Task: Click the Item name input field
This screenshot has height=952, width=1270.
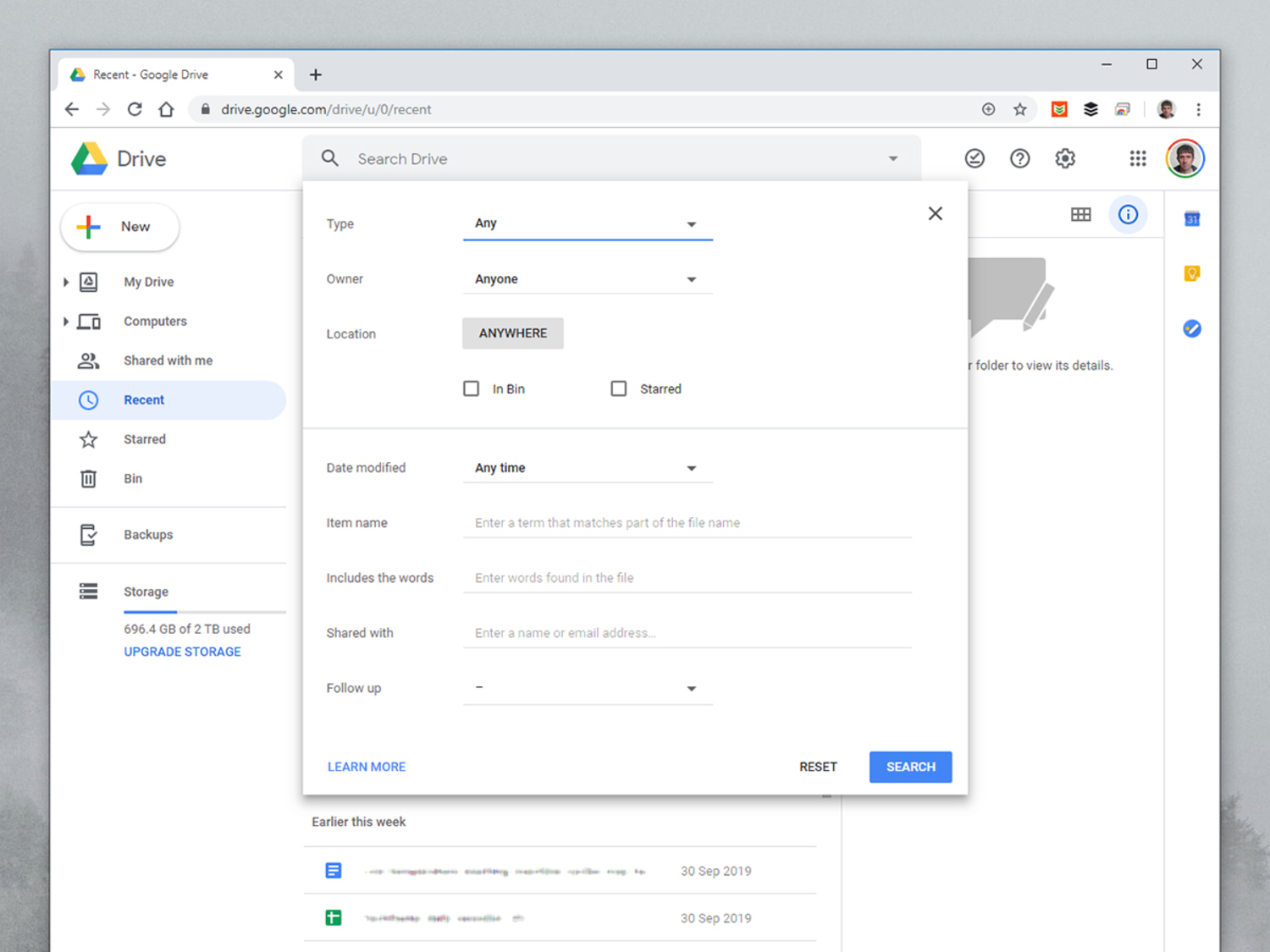Action: [687, 523]
